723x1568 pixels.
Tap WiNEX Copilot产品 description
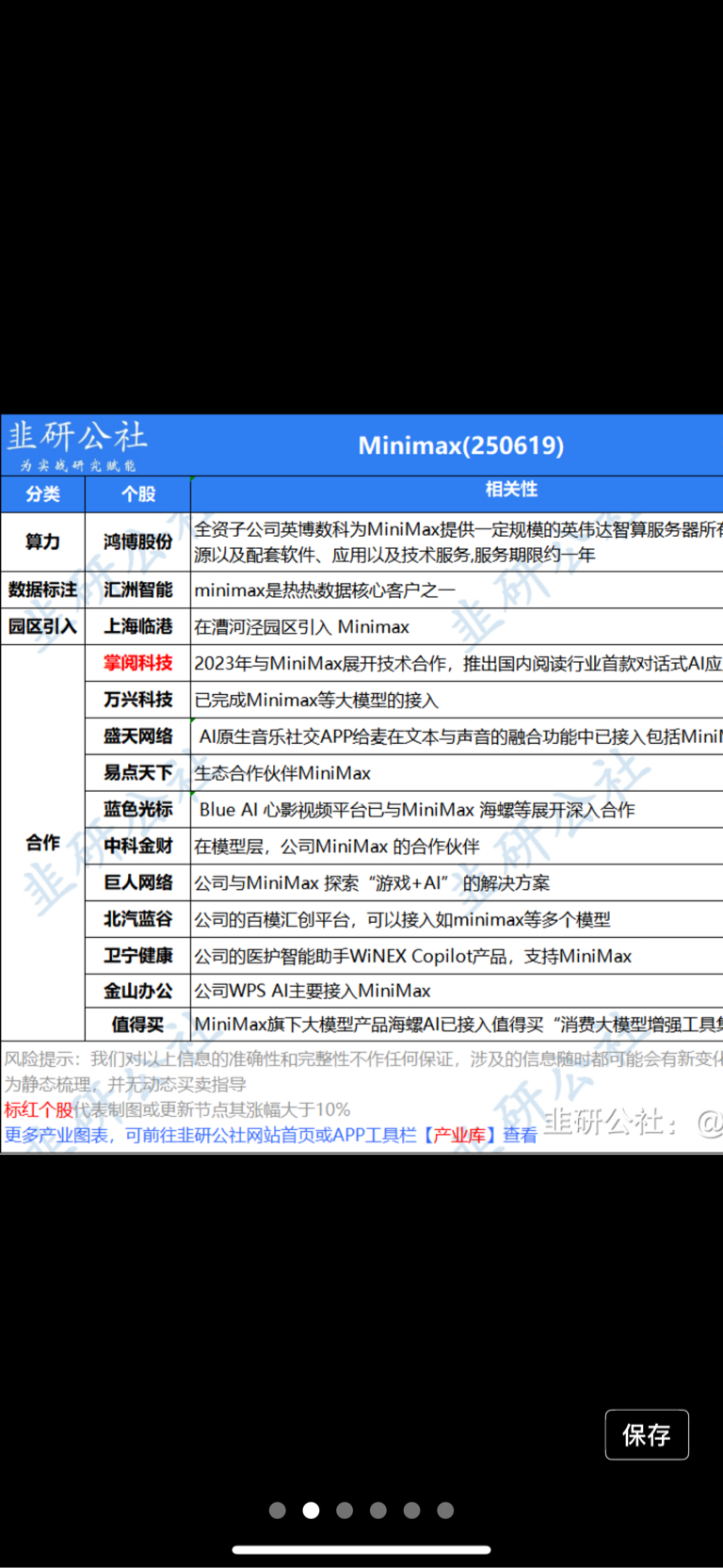coord(413,957)
